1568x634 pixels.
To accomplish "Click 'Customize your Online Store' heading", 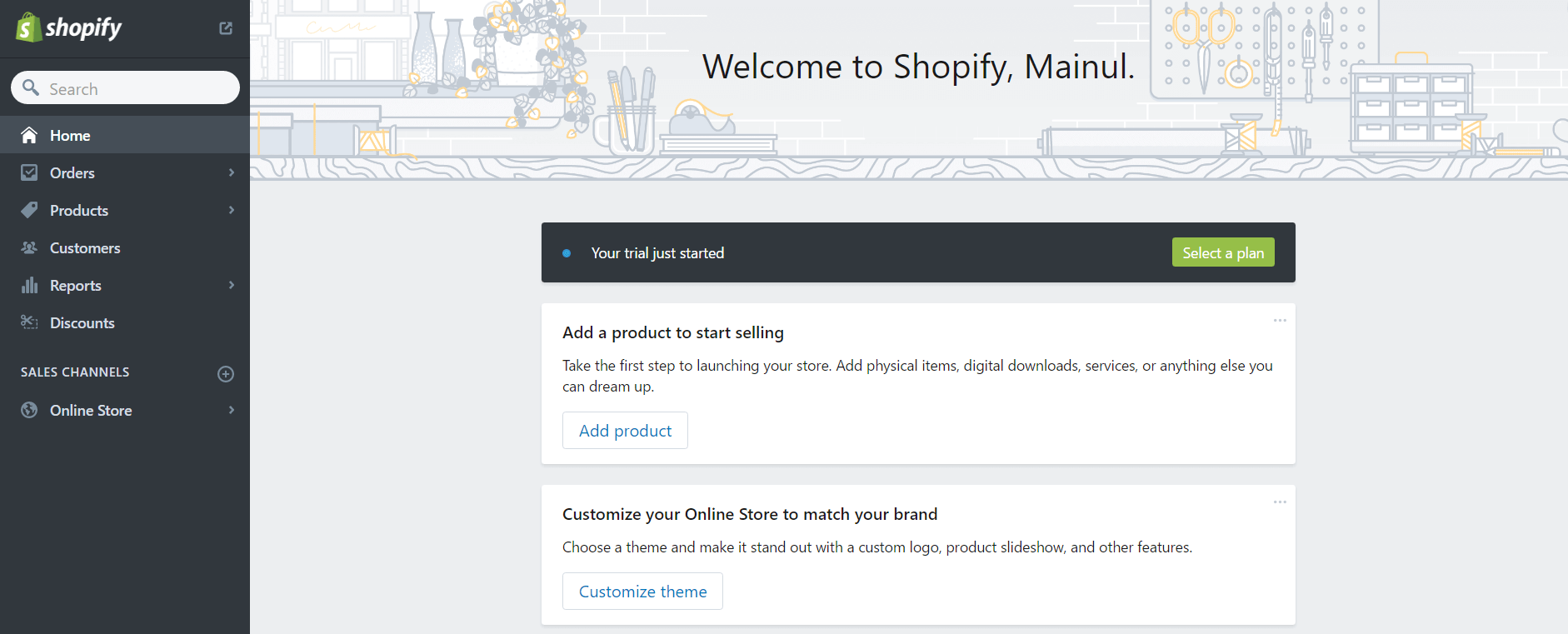I will 750,514.
